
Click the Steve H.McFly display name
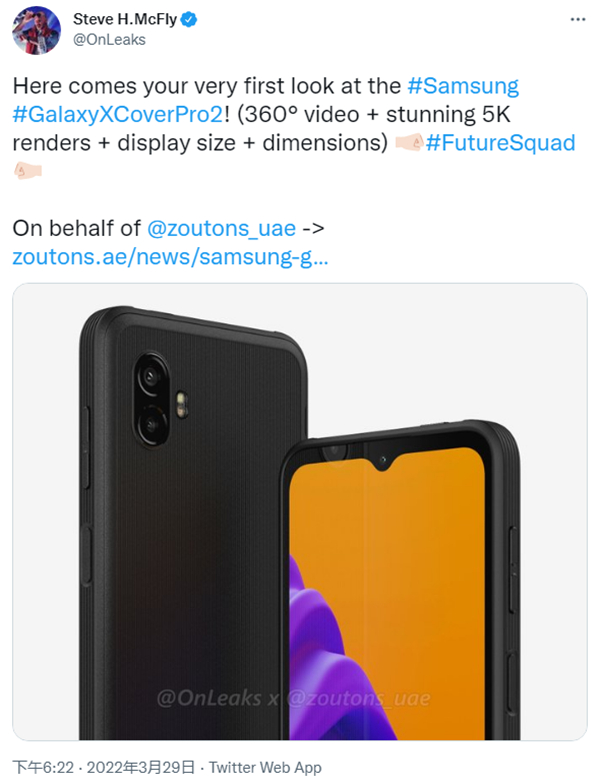tap(130, 19)
